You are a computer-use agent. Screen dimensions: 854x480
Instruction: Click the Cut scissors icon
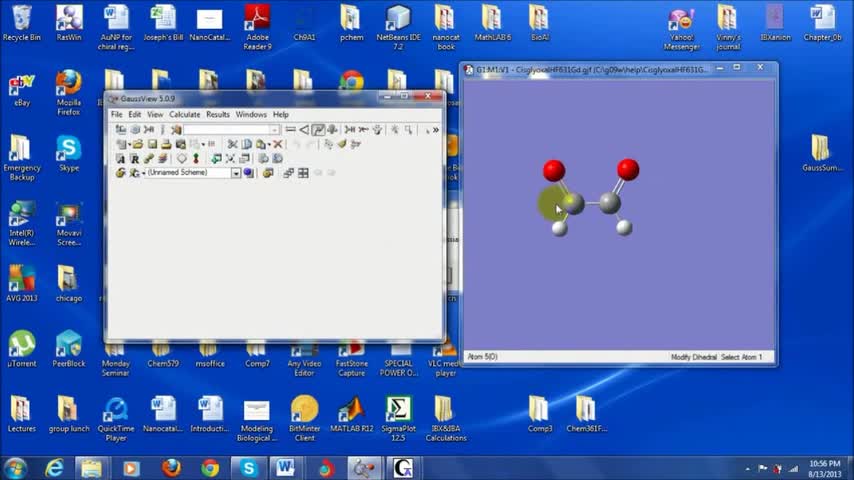coord(233,144)
